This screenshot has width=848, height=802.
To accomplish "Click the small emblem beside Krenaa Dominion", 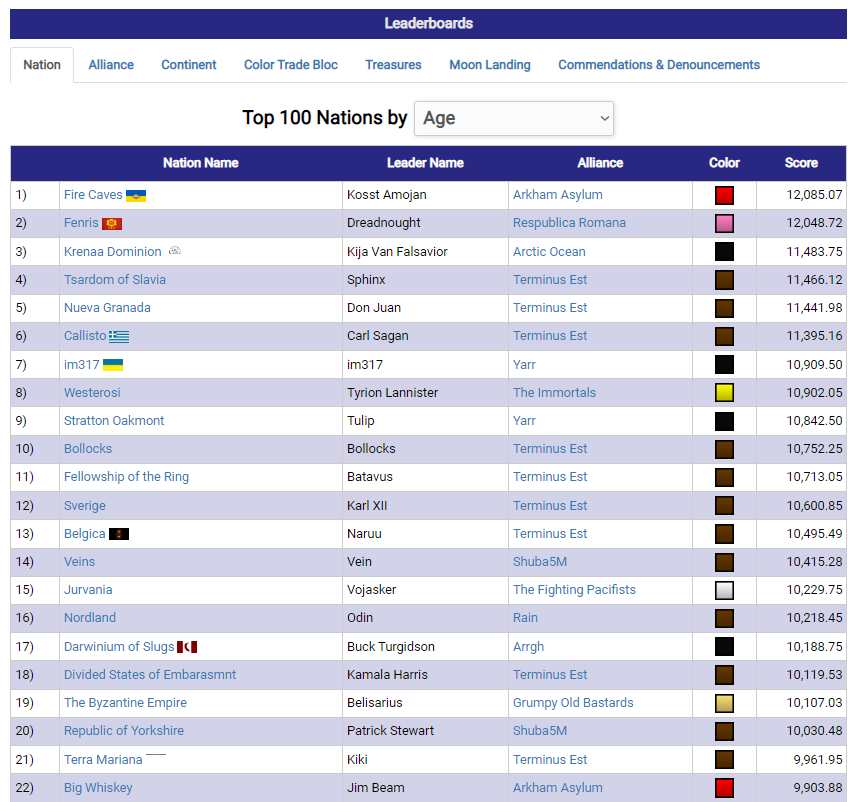I will [x=174, y=251].
